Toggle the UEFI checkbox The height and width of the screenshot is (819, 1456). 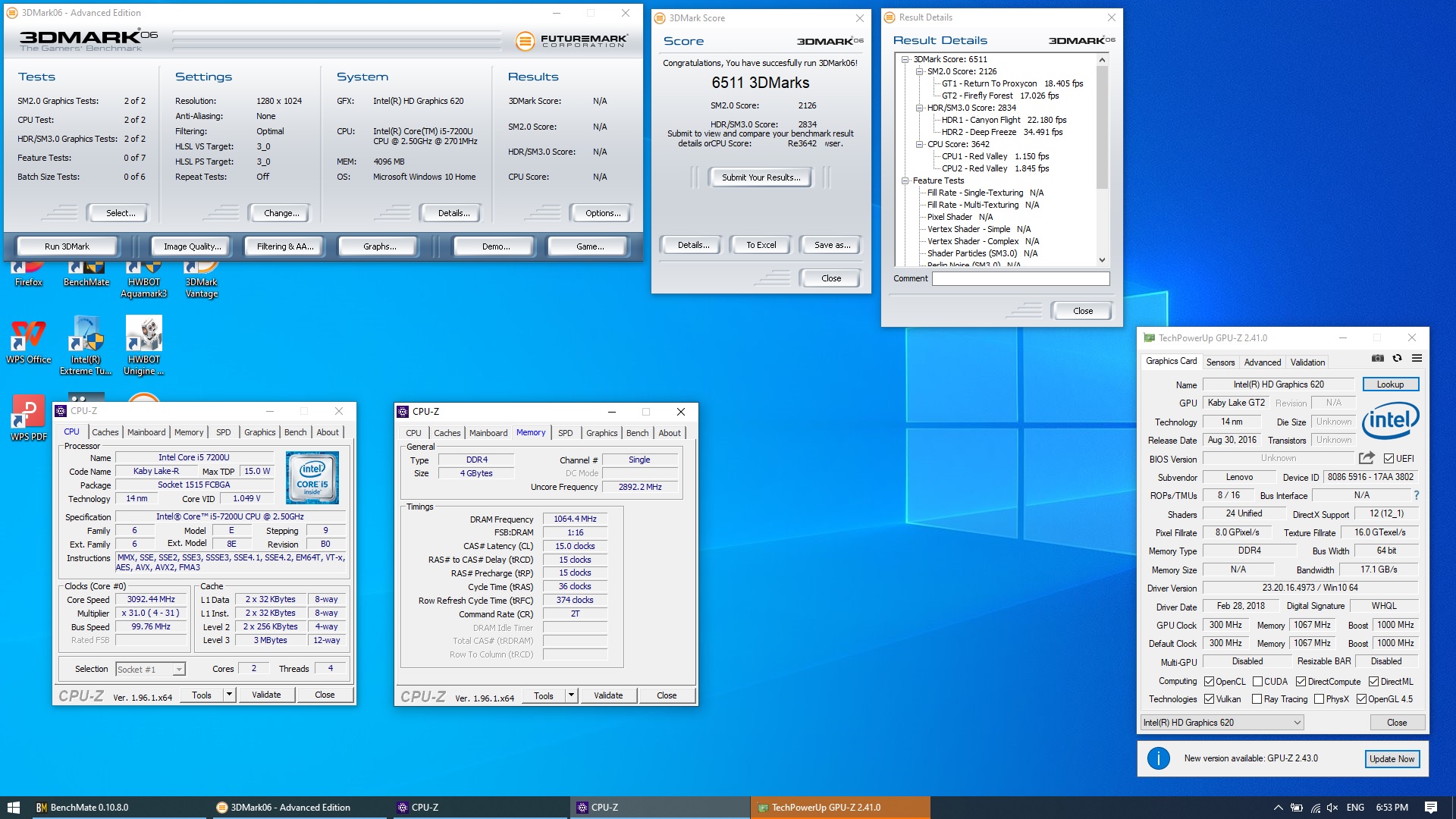pos(1389,459)
